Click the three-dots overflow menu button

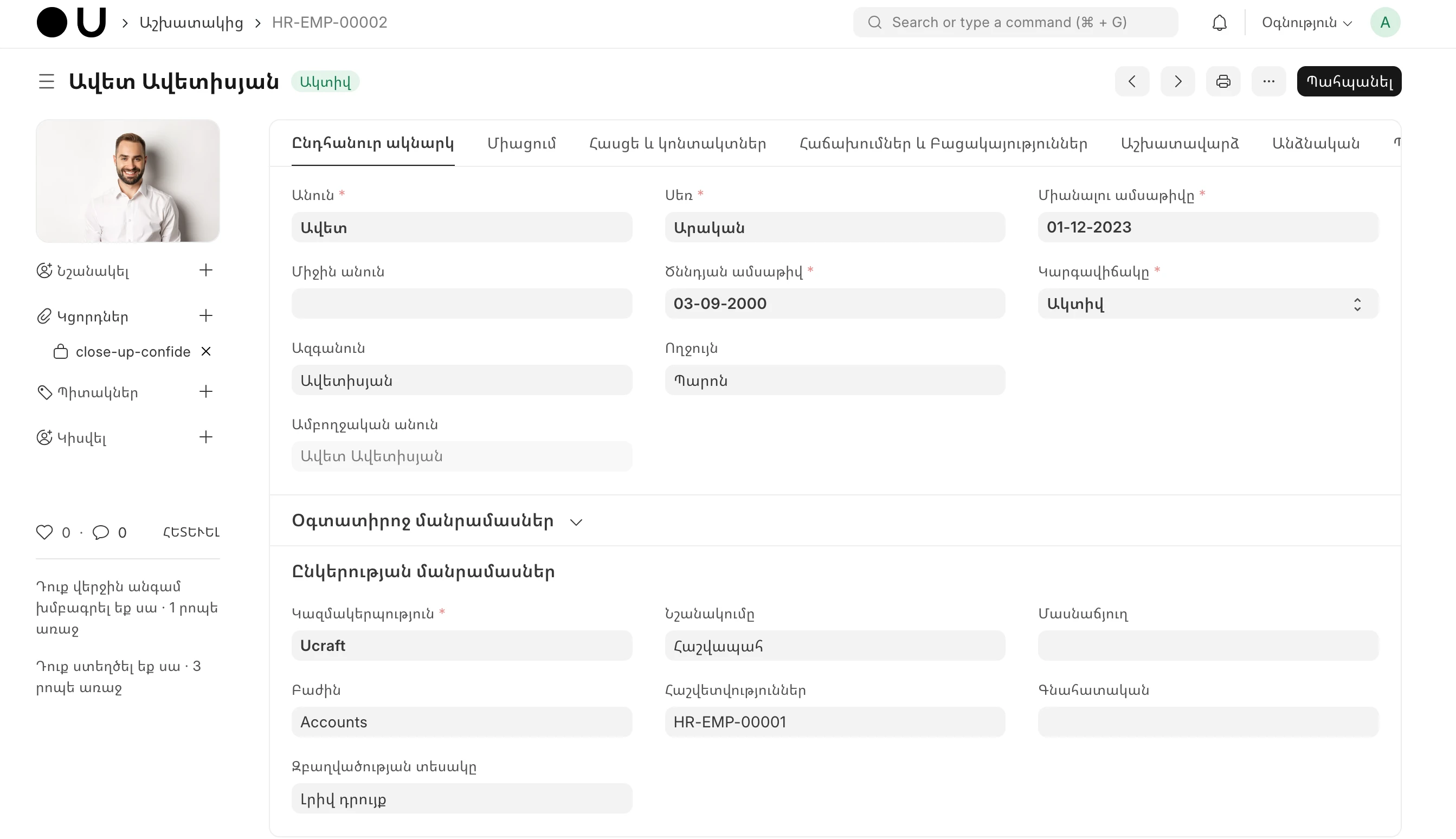pyautogui.click(x=1268, y=82)
